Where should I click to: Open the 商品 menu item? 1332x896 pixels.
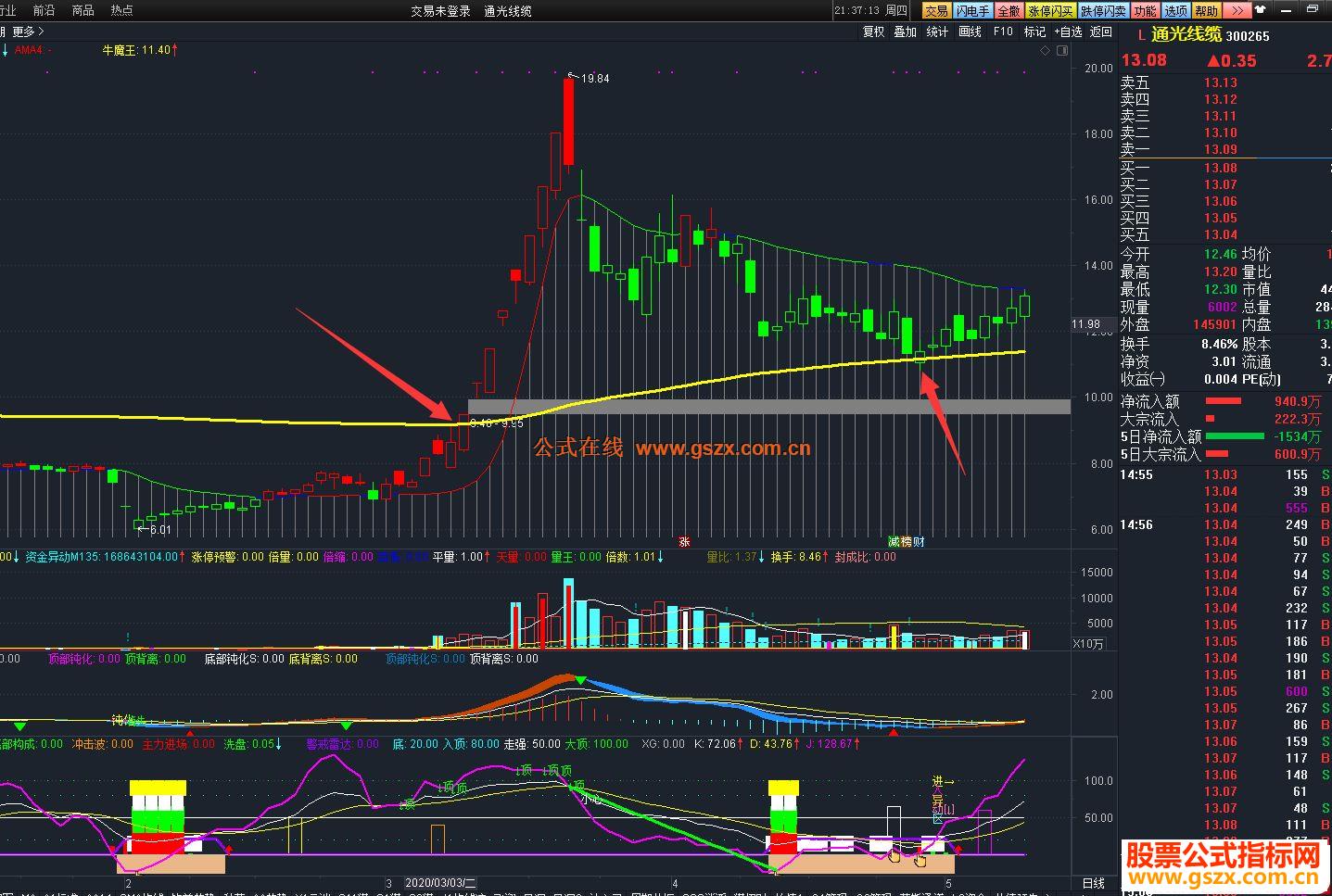click(82, 10)
